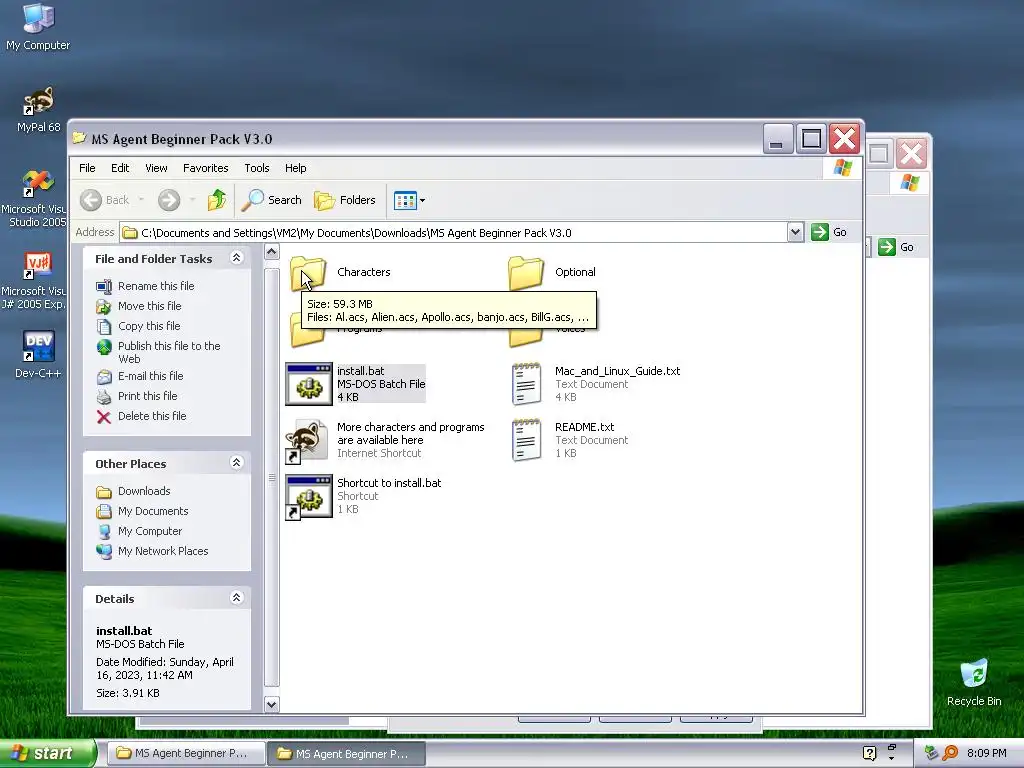Image resolution: width=1024 pixels, height=768 pixels.
Task: Open the Search pane
Action: [271, 200]
